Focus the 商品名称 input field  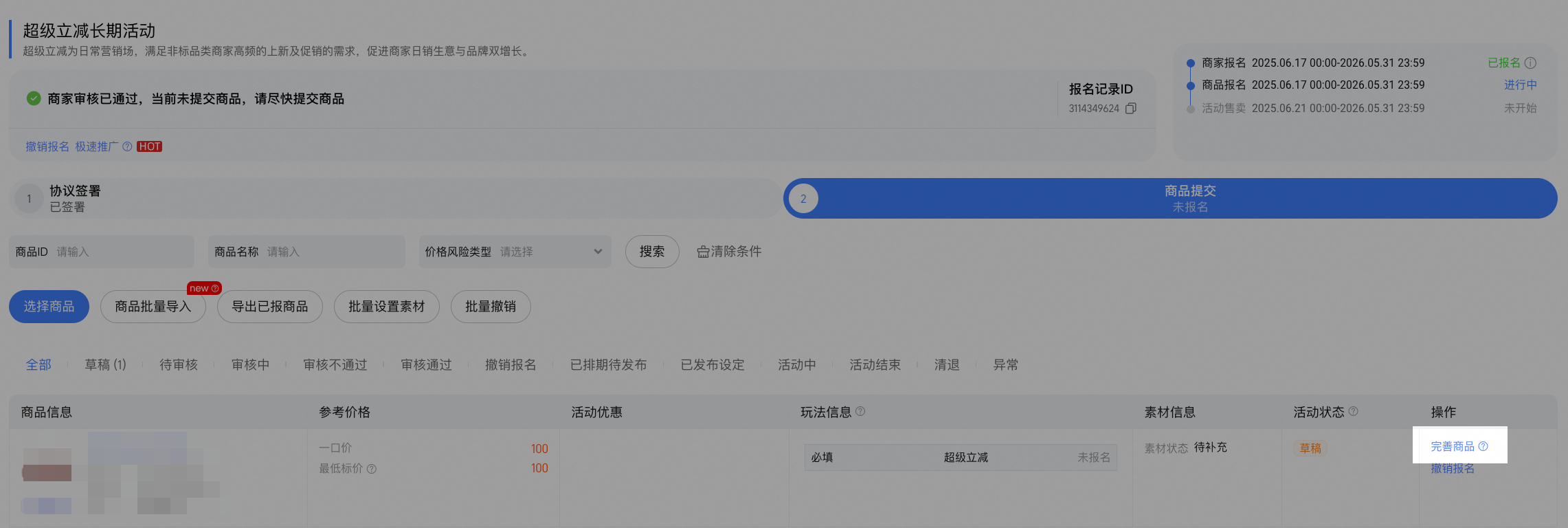(x=306, y=252)
